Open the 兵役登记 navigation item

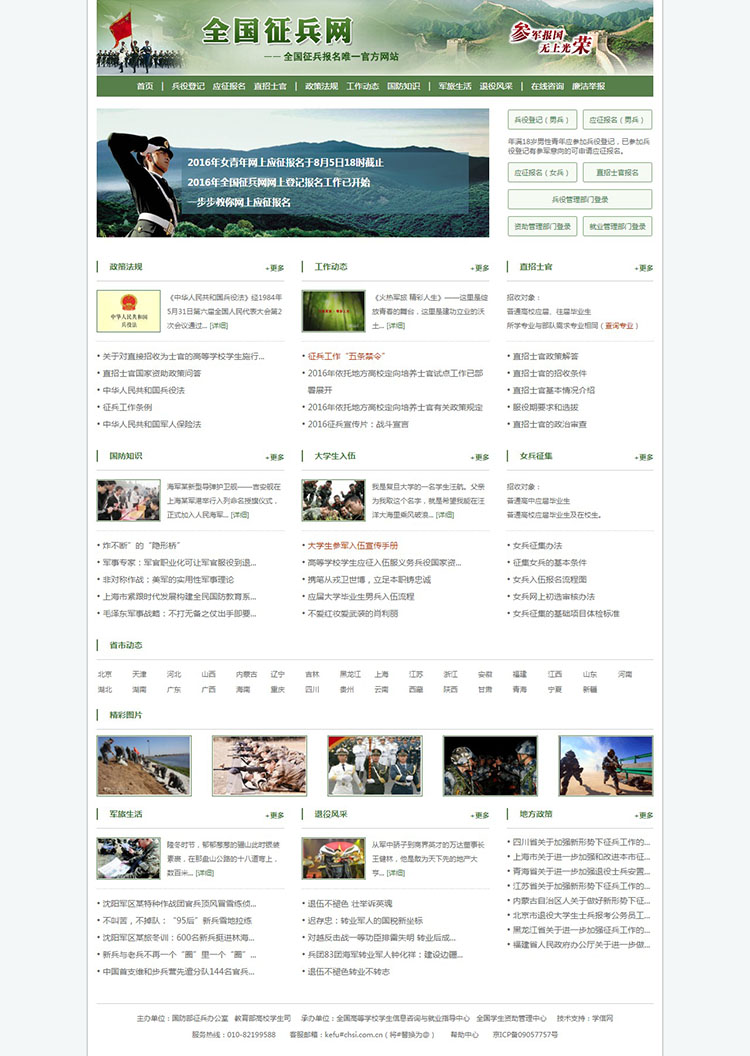[188, 86]
